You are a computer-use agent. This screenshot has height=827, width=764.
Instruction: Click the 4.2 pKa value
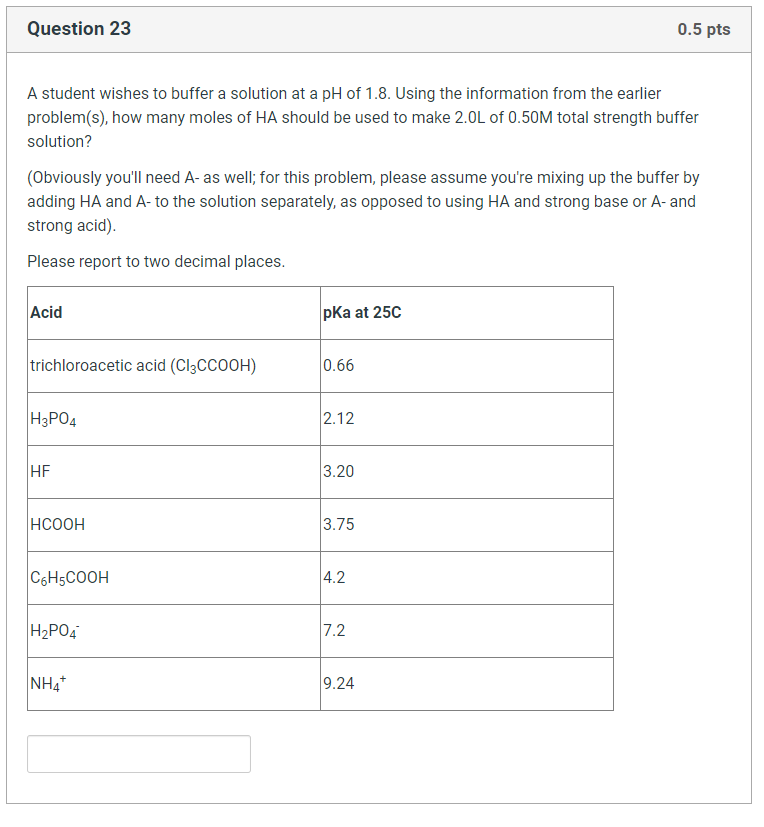pos(332,577)
